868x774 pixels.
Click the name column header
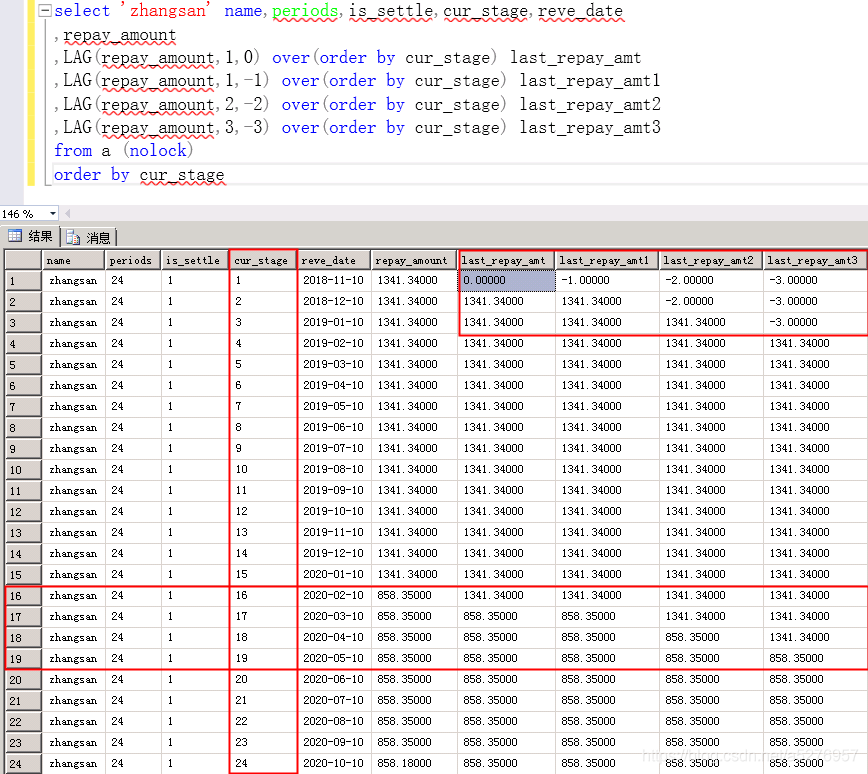pos(73,259)
